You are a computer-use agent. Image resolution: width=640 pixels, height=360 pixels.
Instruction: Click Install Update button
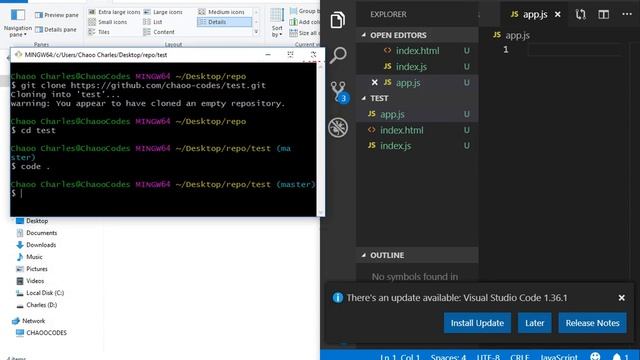pyautogui.click(x=477, y=323)
